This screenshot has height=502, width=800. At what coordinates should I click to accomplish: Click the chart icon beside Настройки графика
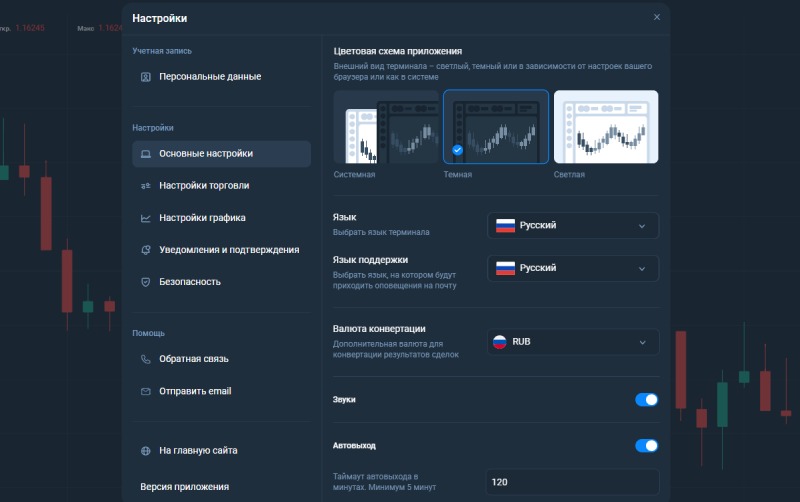[145, 218]
